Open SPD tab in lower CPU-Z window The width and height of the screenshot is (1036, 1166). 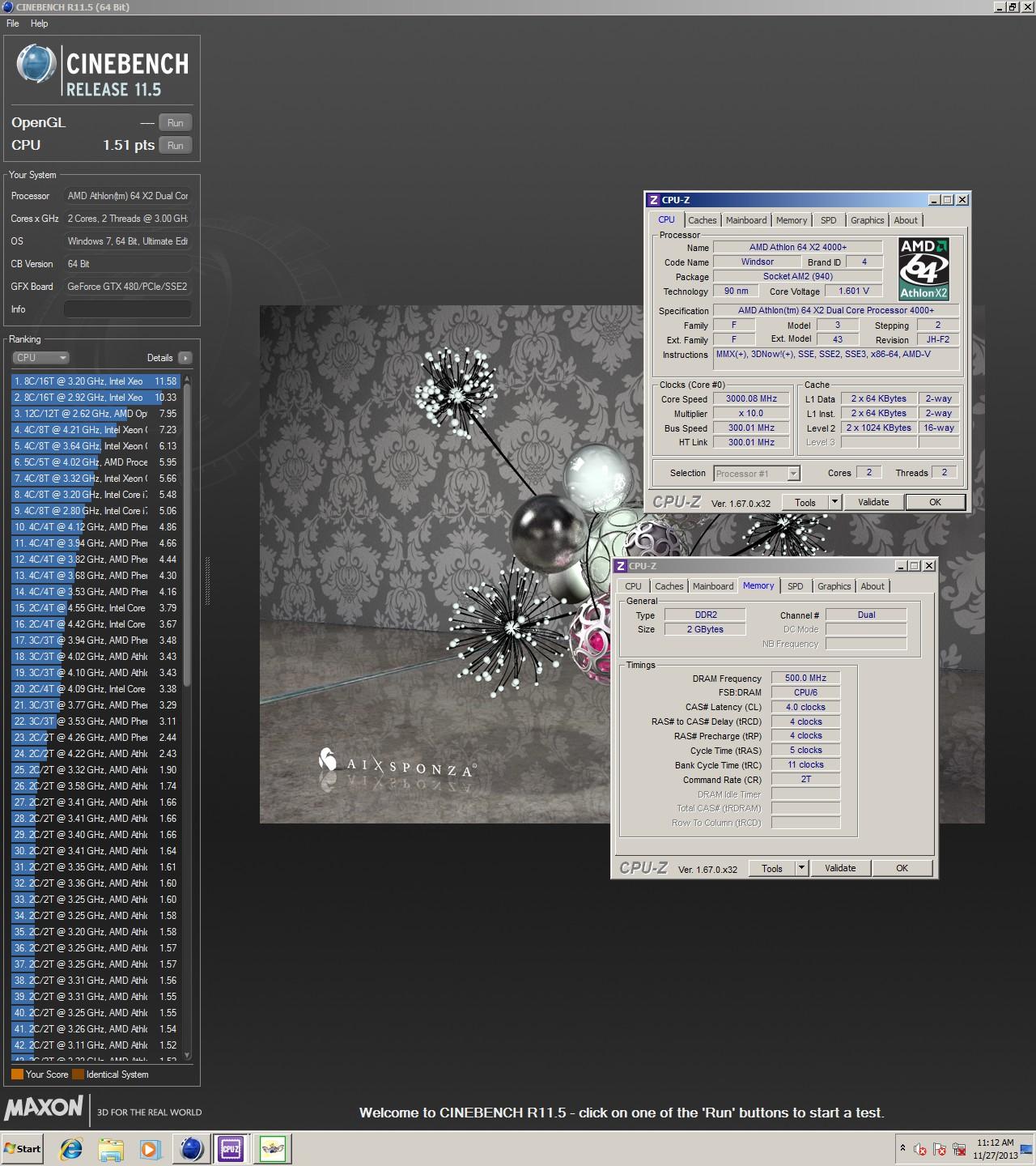[796, 586]
